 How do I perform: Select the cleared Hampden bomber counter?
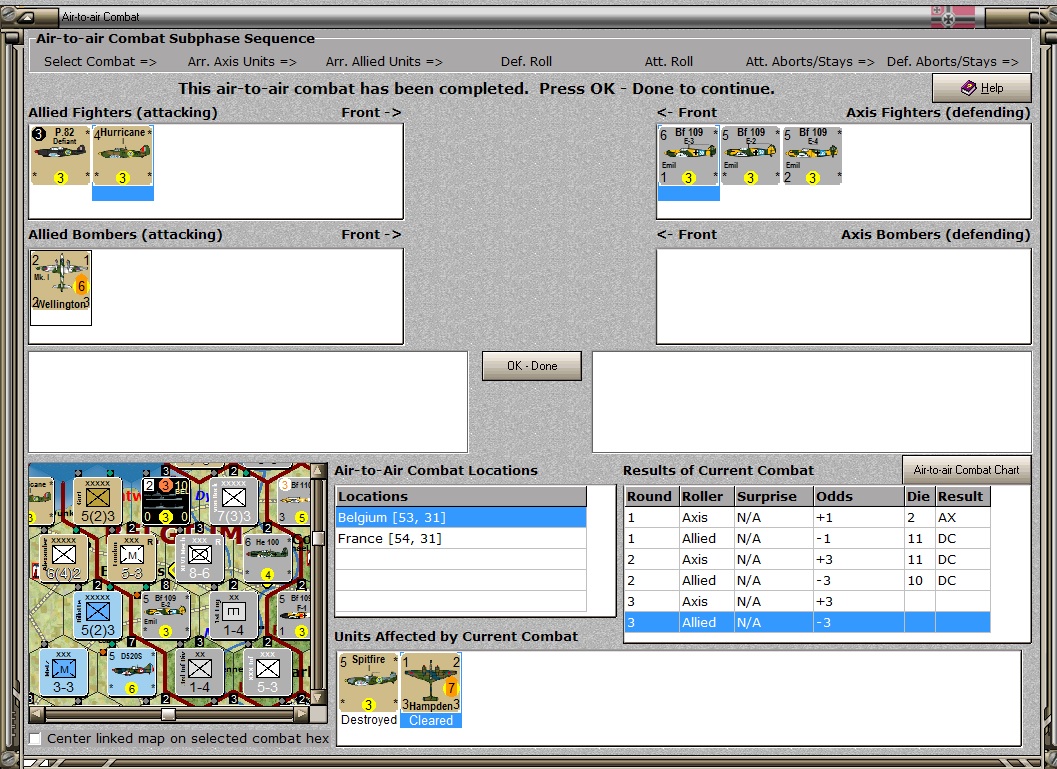click(430, 683)
